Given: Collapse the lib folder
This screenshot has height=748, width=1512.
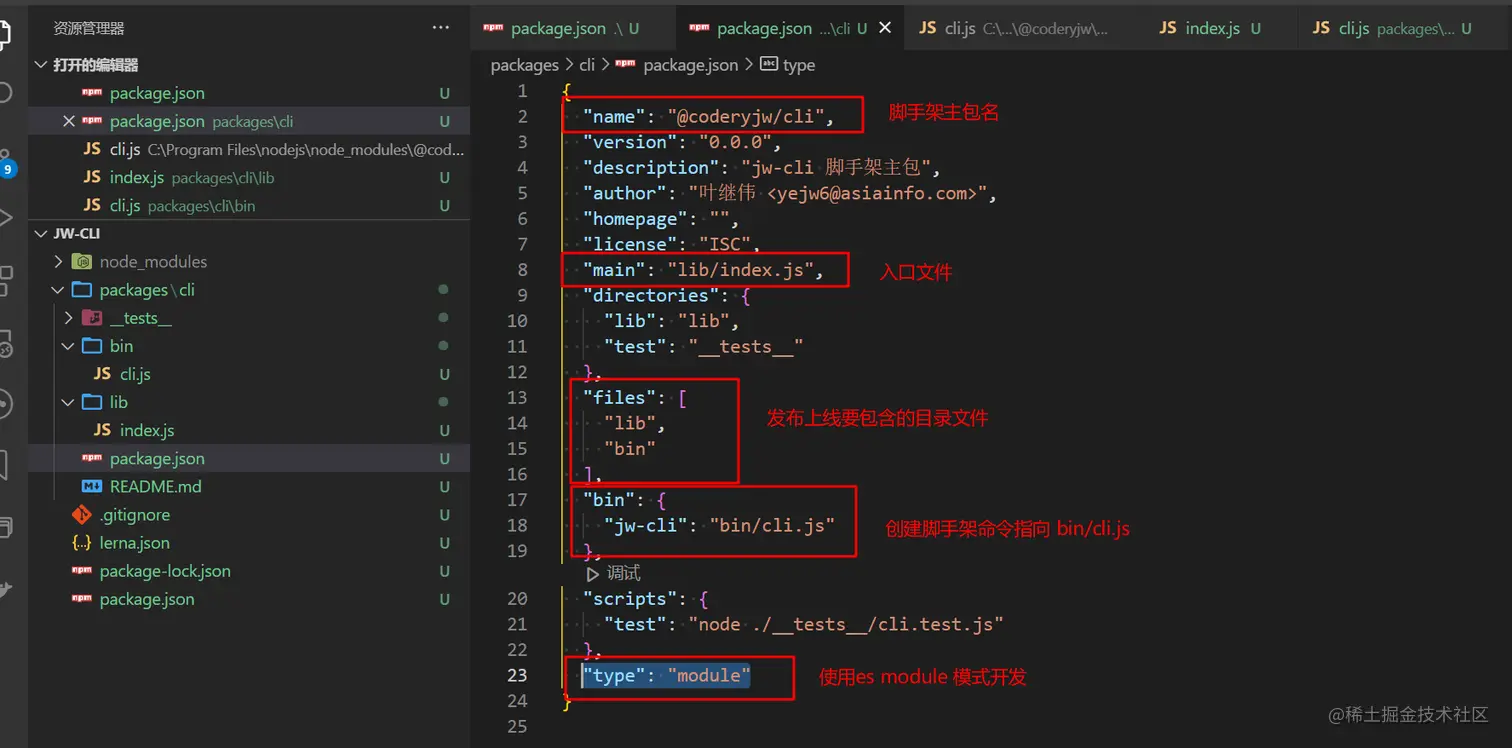Looking at the screenshot, I should pyautogui.click(x=68, y=402).
